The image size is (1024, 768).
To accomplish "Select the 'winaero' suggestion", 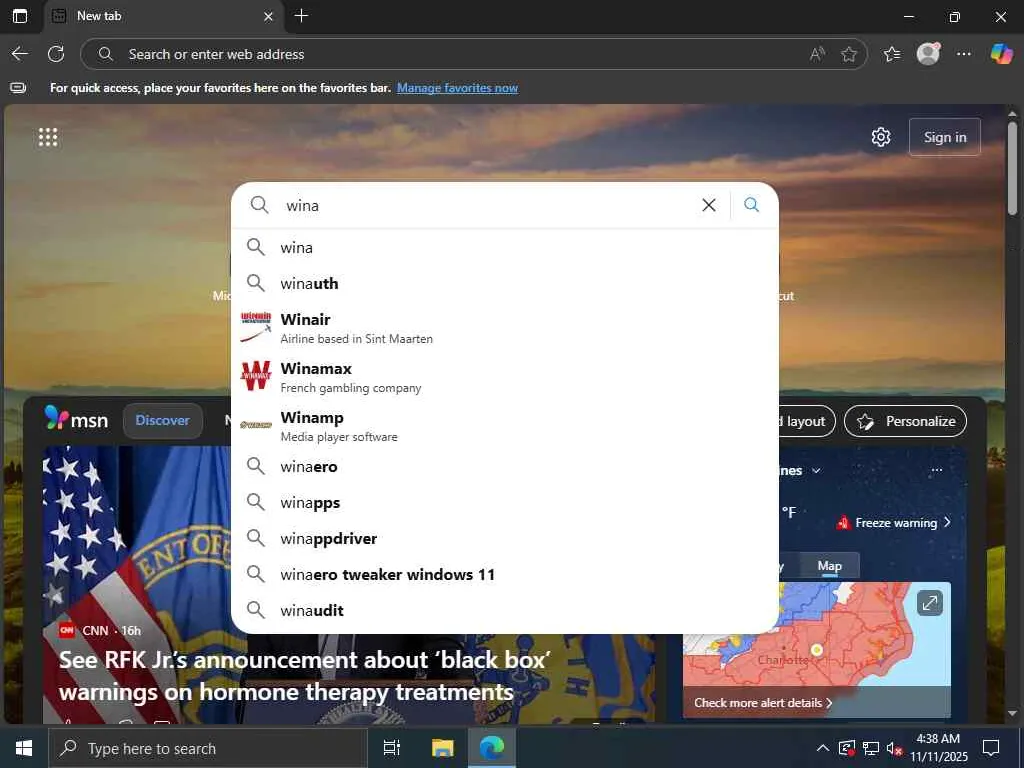I will 505,467.
